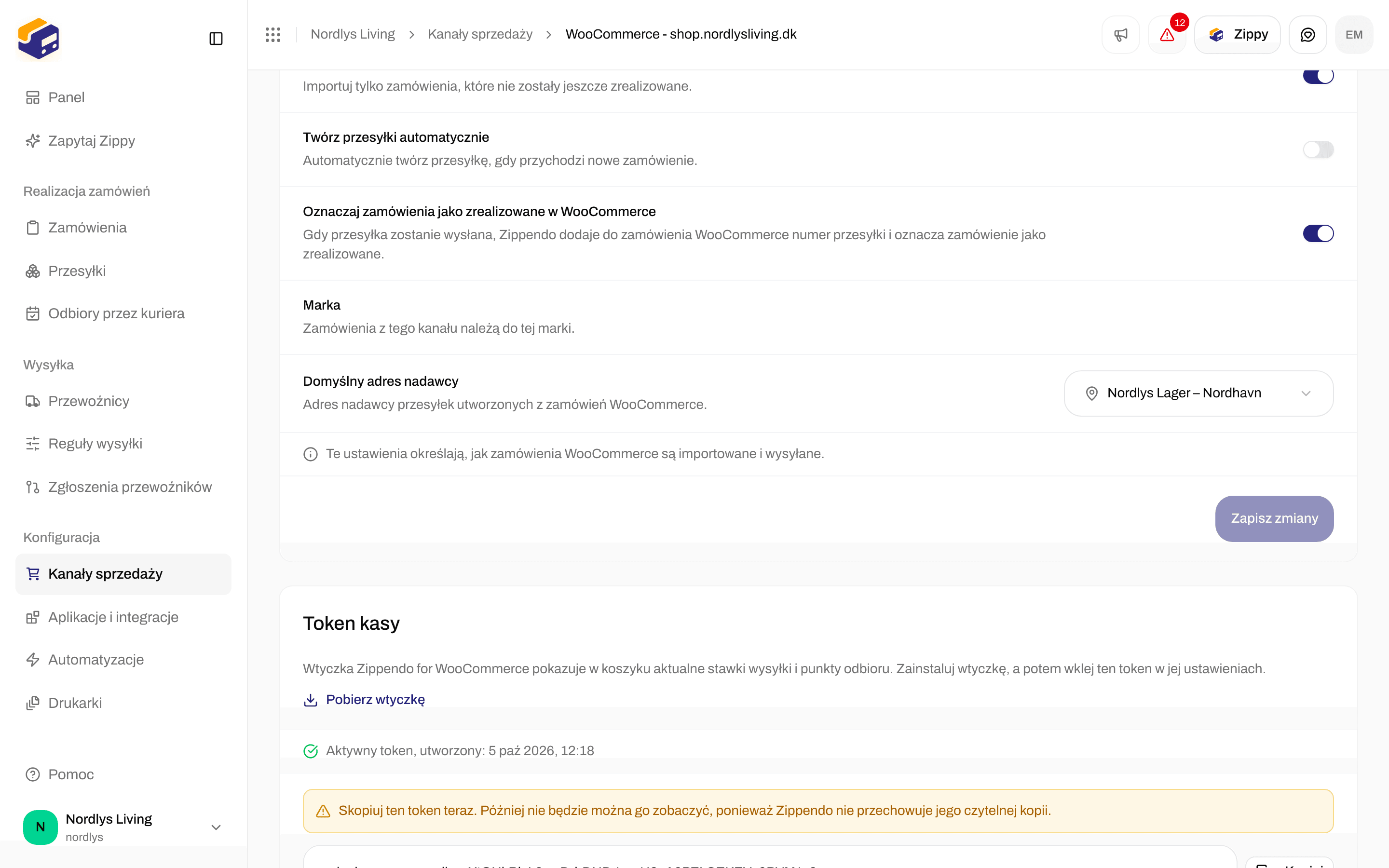Open the EM user avatar menu

click(x=1354, y=34)
